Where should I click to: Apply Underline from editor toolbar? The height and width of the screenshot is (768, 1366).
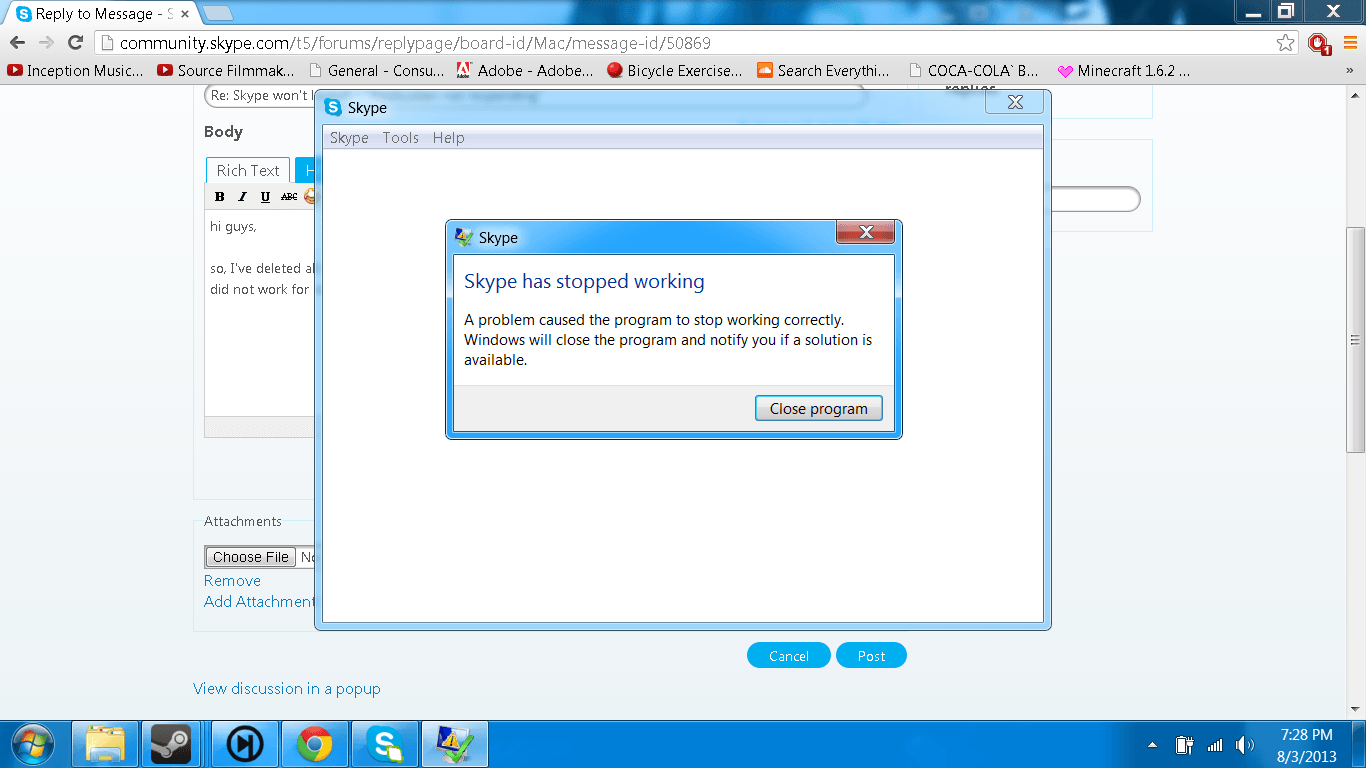pyautogui.click(x=265, y=197)
